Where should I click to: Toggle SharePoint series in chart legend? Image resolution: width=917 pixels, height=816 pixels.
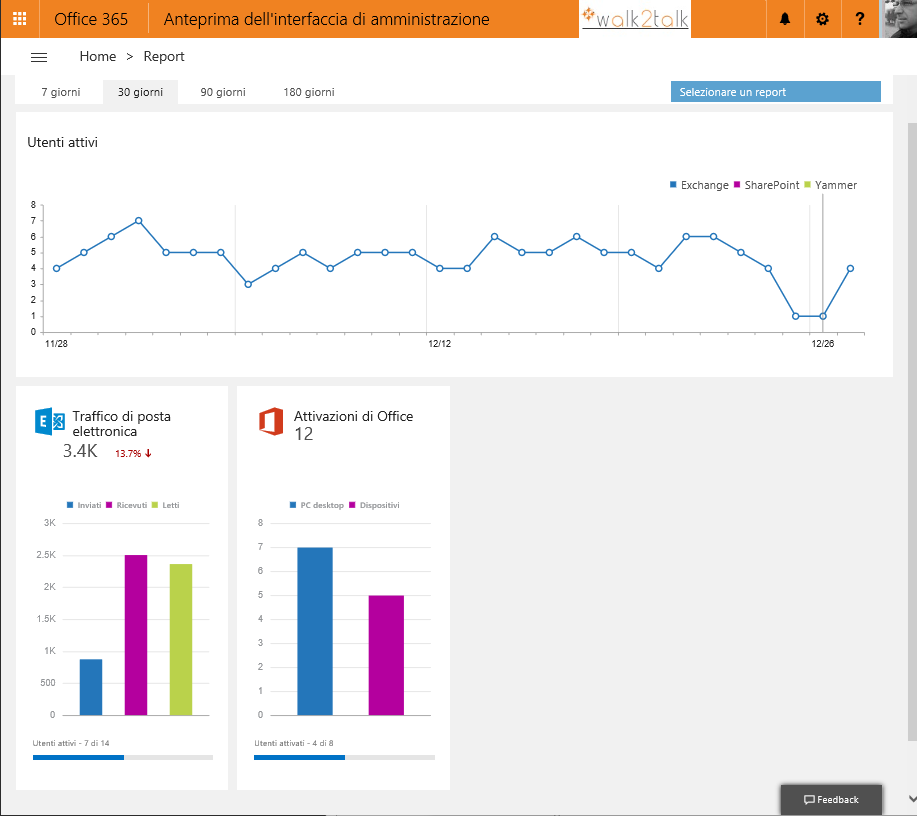tap(766, 185)
